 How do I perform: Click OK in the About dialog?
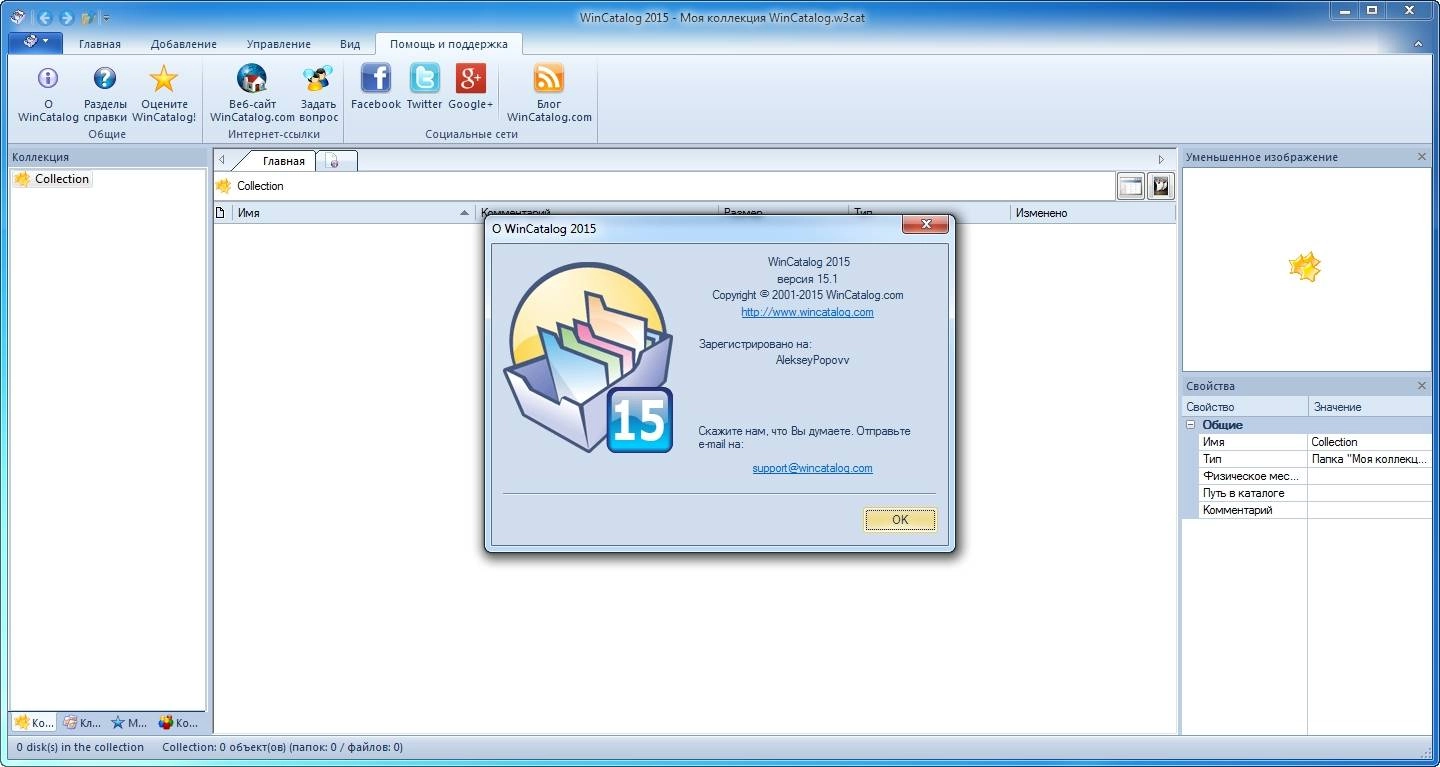pos(900,520)
